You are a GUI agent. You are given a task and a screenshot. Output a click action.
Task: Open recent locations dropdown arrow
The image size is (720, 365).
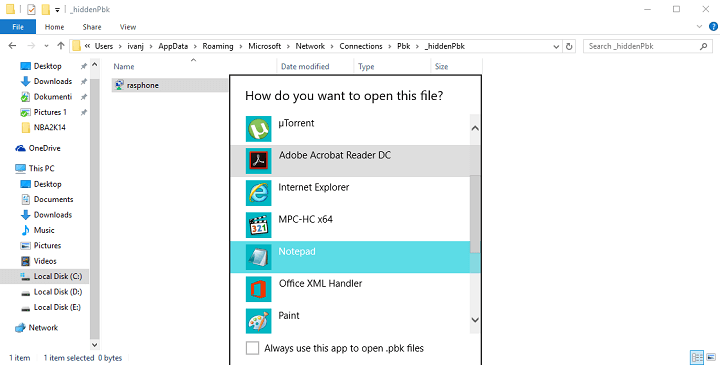click(46, 46)
